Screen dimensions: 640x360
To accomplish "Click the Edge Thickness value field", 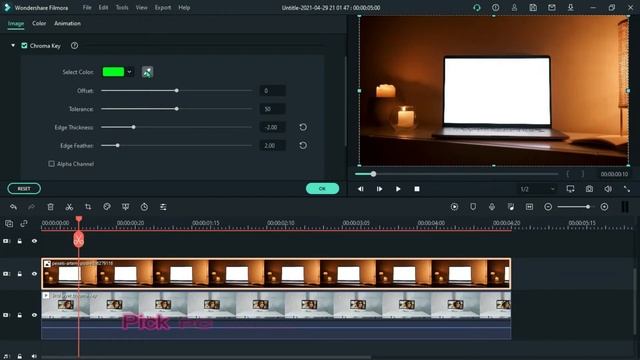I will [x=272, y=127].
